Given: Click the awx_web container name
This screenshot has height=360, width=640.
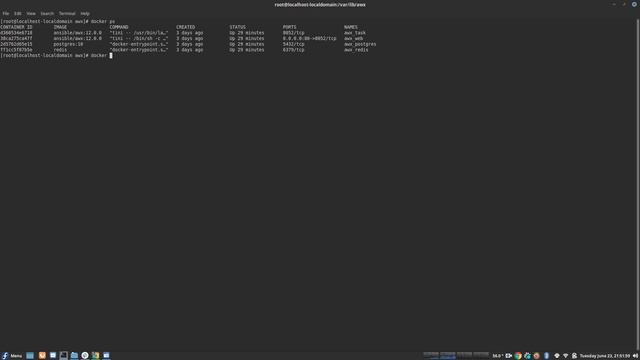Looking at the screenshot, I should pyautogui.click(x=353, y=38).
